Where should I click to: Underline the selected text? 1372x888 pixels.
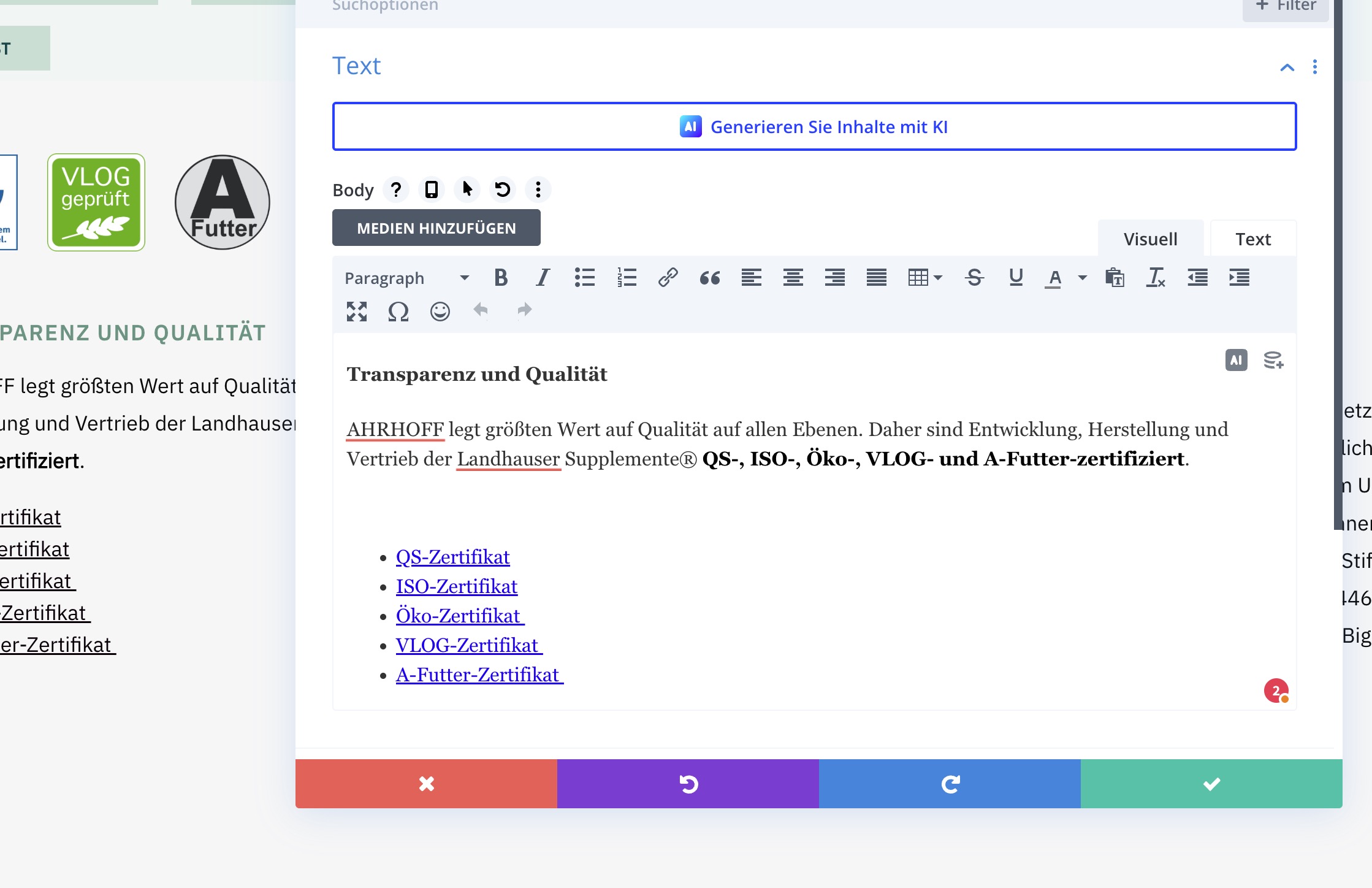(x=1016, y=278)
